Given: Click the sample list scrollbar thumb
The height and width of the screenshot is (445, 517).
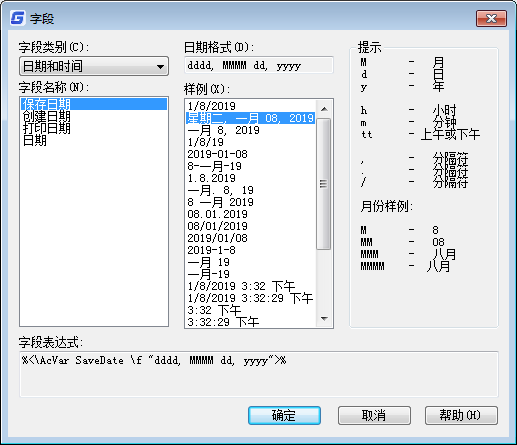Looking at the screenshot, I should coord(323,184).
